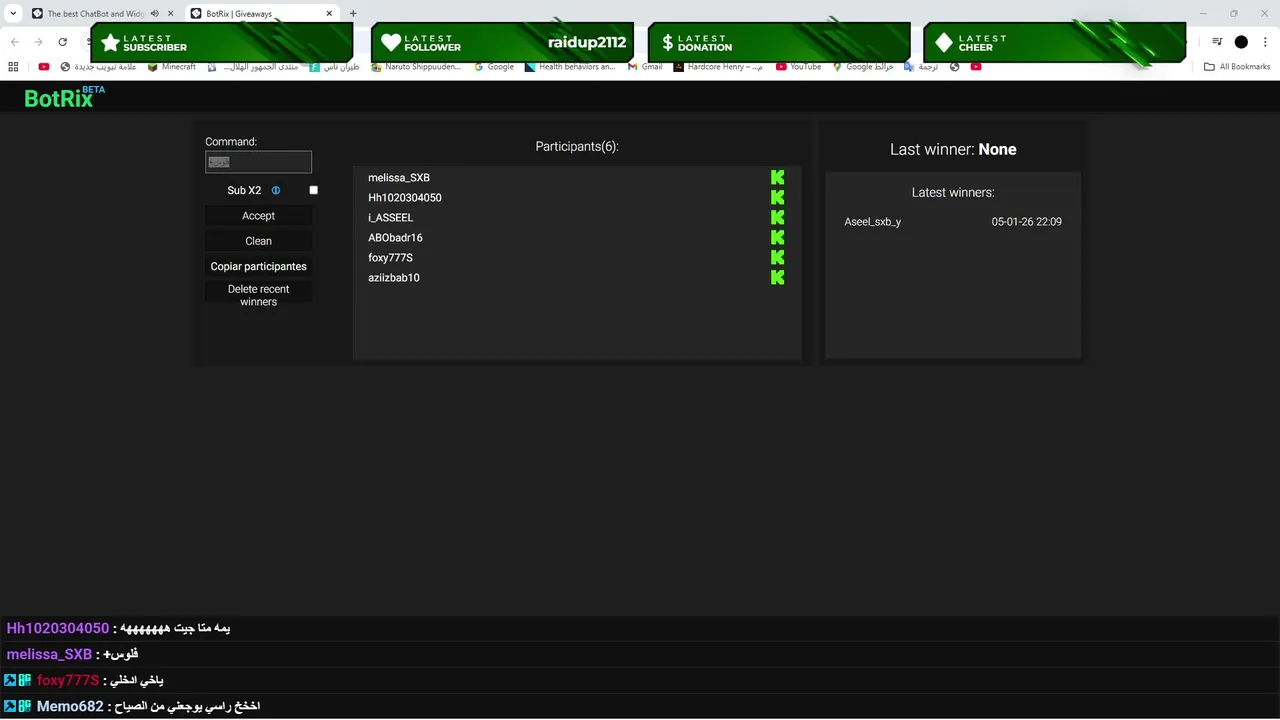Open a new browser tab
This screenshot has width=1280, height=720.
click(x=353, y=14)
